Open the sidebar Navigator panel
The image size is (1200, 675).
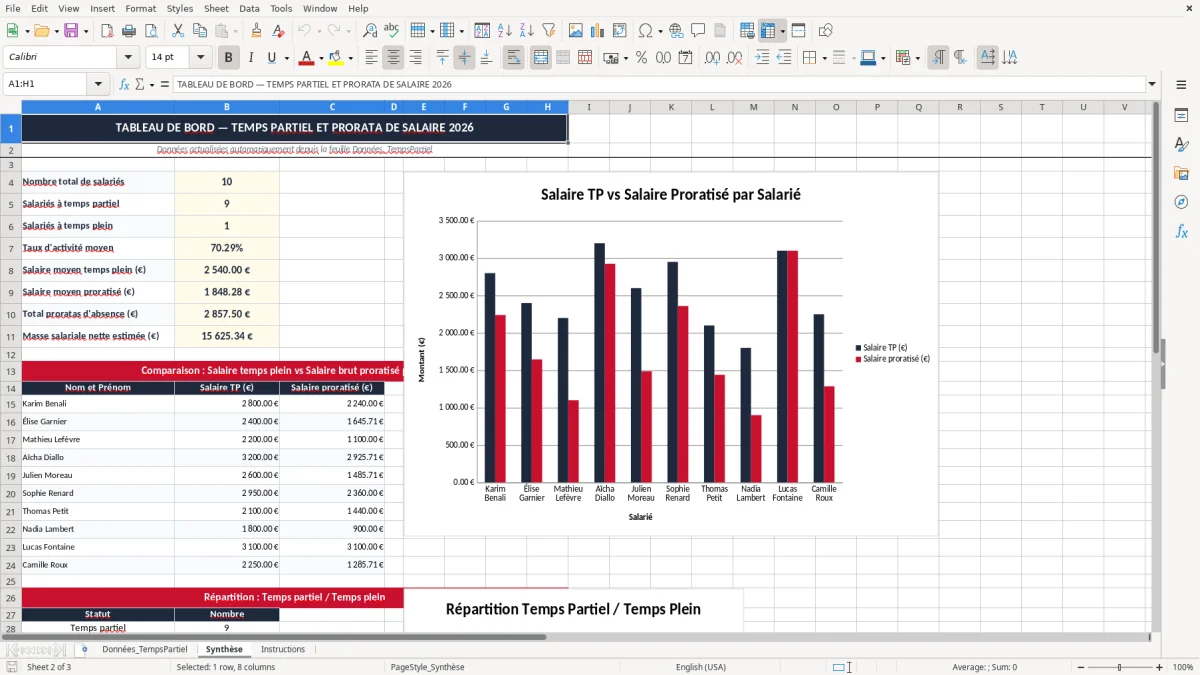click(x=1181, y=203)
